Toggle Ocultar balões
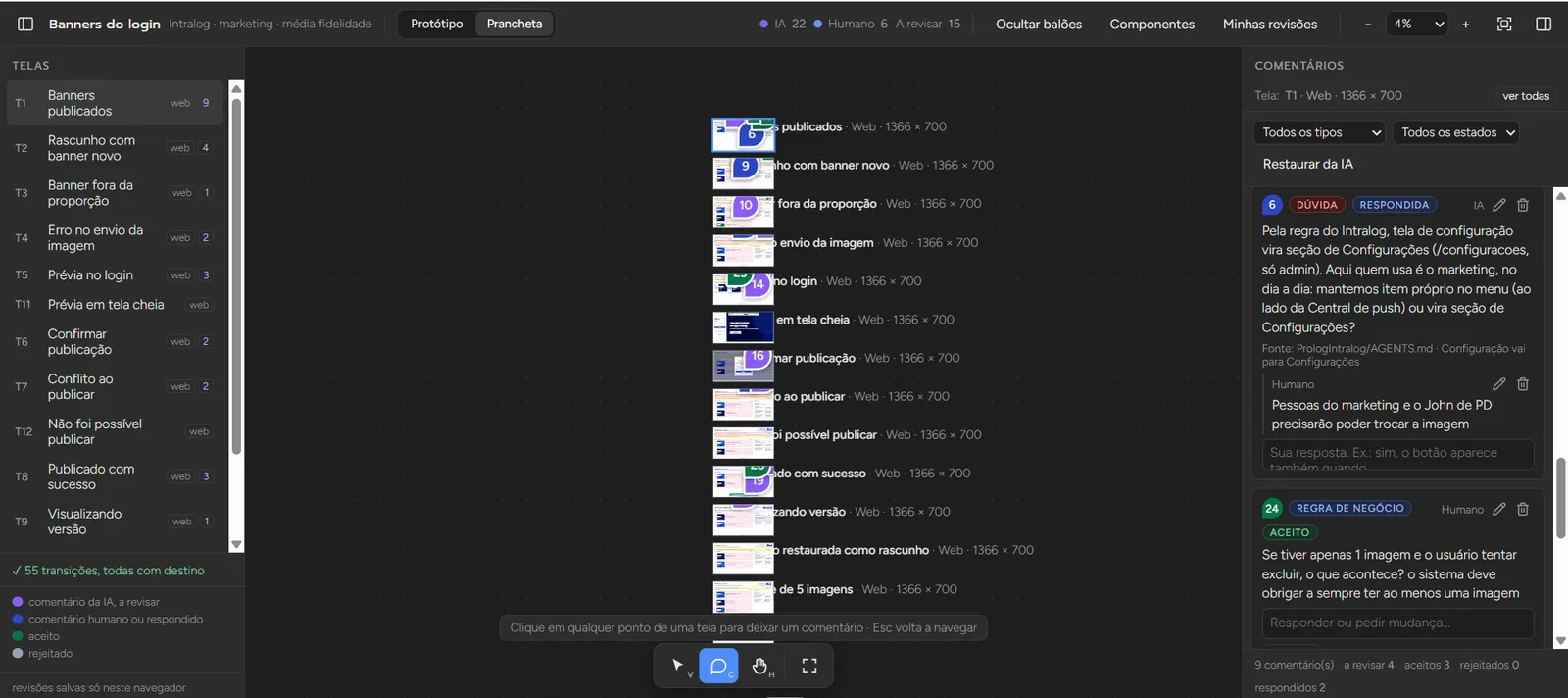This screenshot has width=1568, height=698. [1039, 25]
